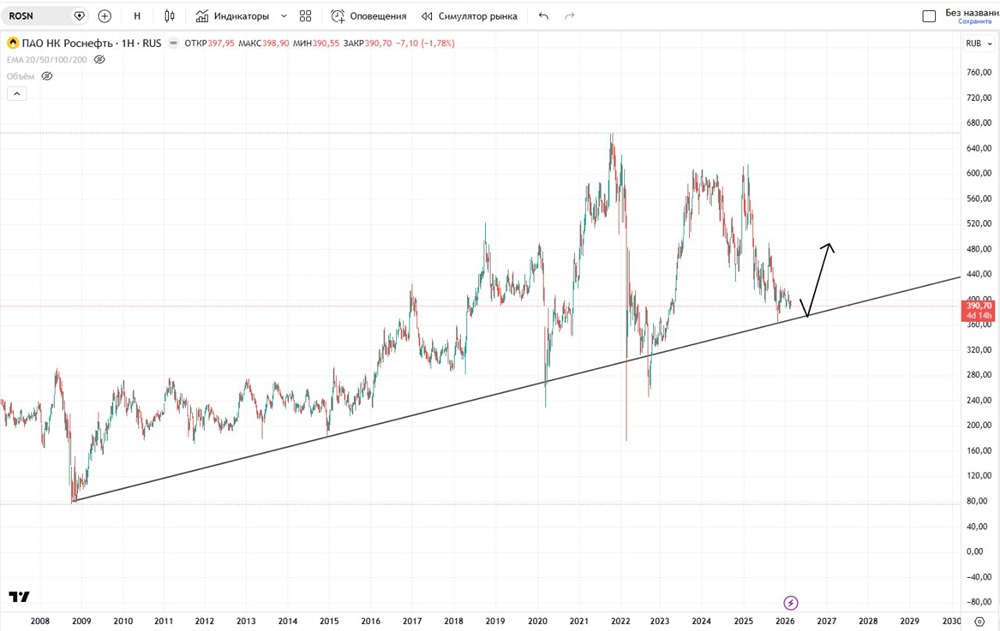Toggle the ROSN symbol status circle
1000x631 pixels.
[175, 43]
